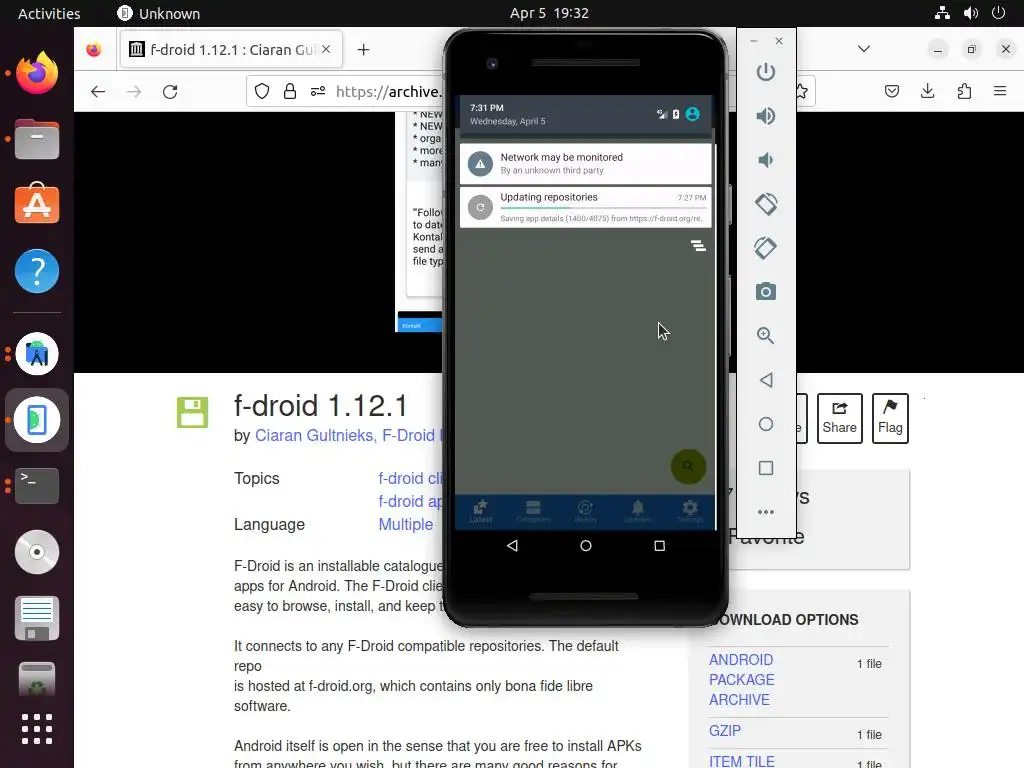
Task: Open 'Network may be monitored' notification
Action: click(x=585, y=163)
